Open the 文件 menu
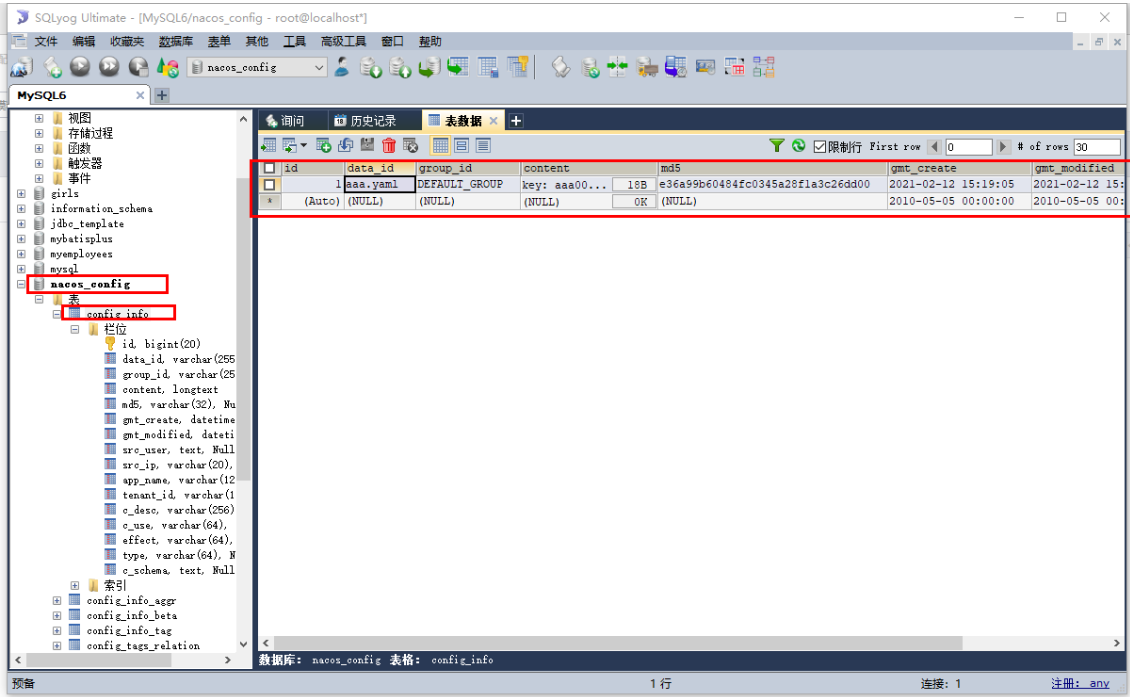 [45, 41]
